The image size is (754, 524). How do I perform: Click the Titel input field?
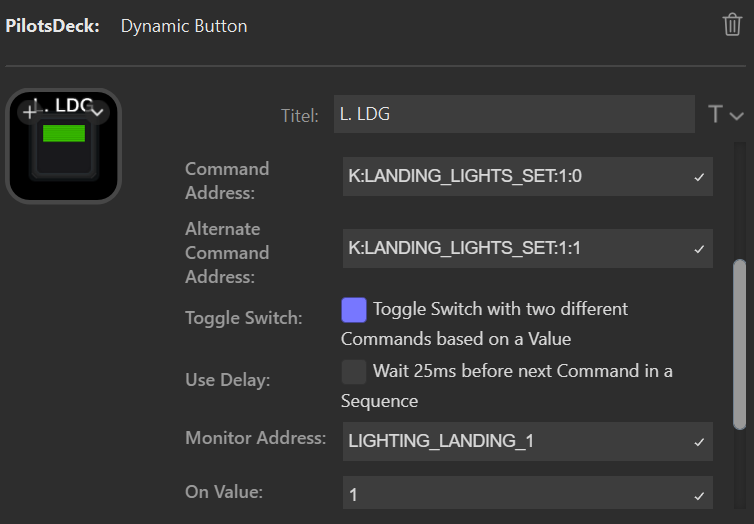tap(516, 115)
